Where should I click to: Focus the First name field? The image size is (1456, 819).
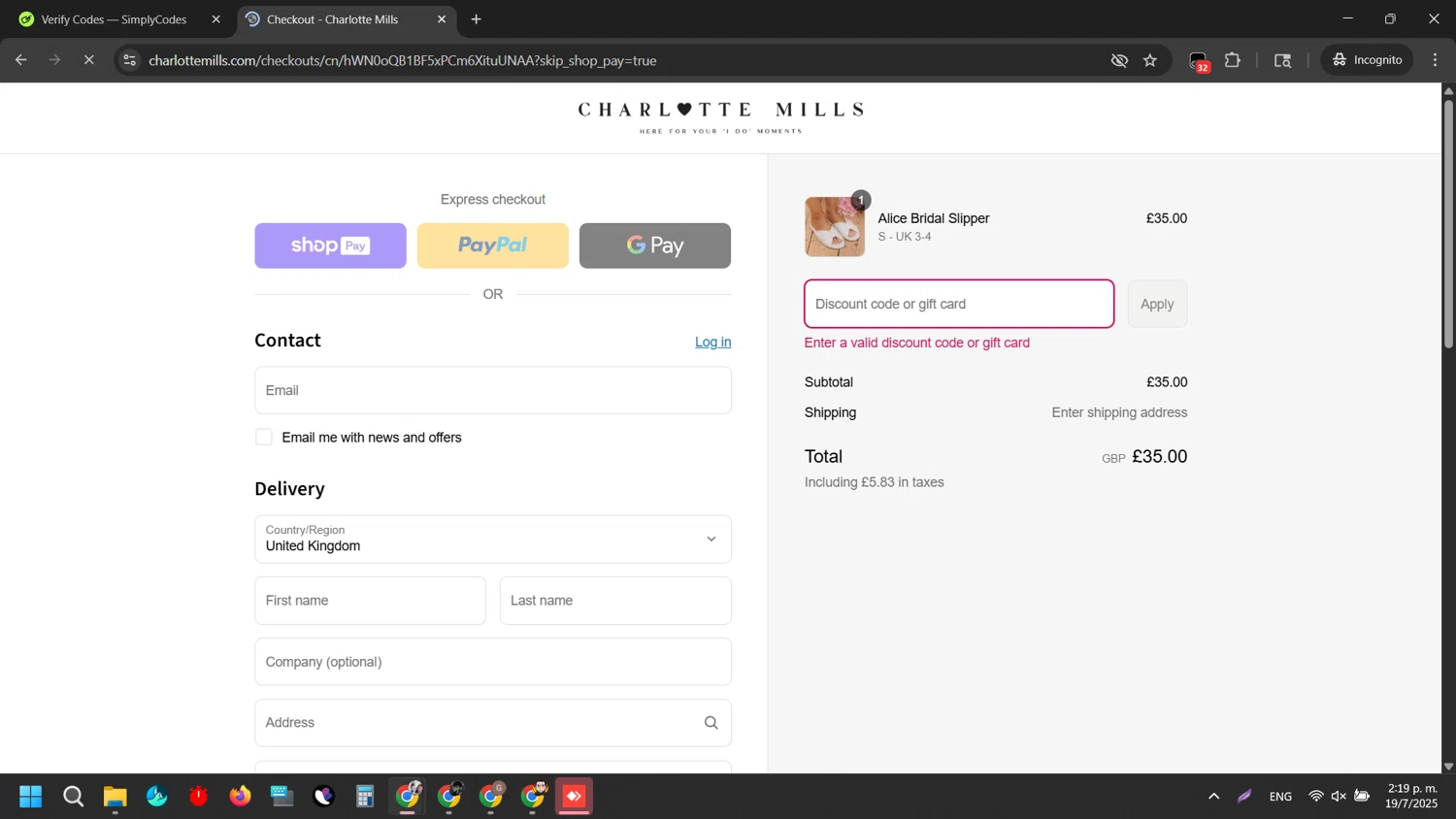point(370,601)
